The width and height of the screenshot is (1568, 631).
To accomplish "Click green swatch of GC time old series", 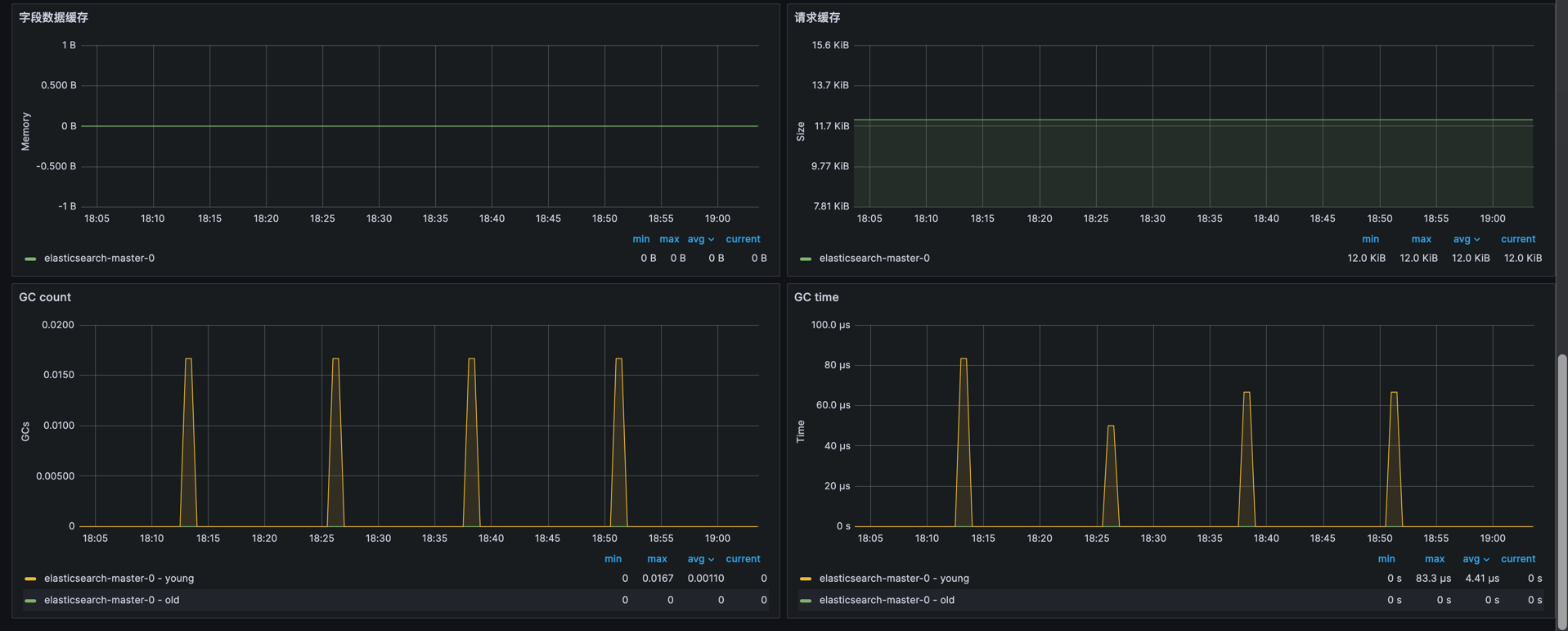I will (x=806, y=601).
